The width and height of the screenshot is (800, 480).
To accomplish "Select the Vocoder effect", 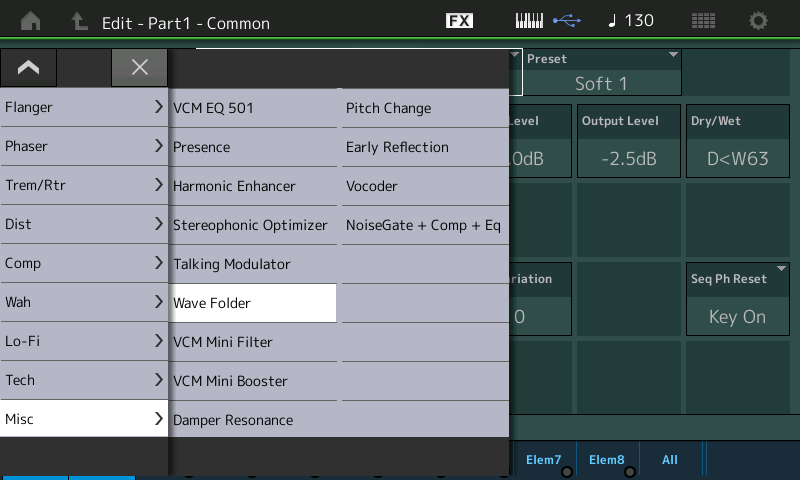I will pos(425,186).
